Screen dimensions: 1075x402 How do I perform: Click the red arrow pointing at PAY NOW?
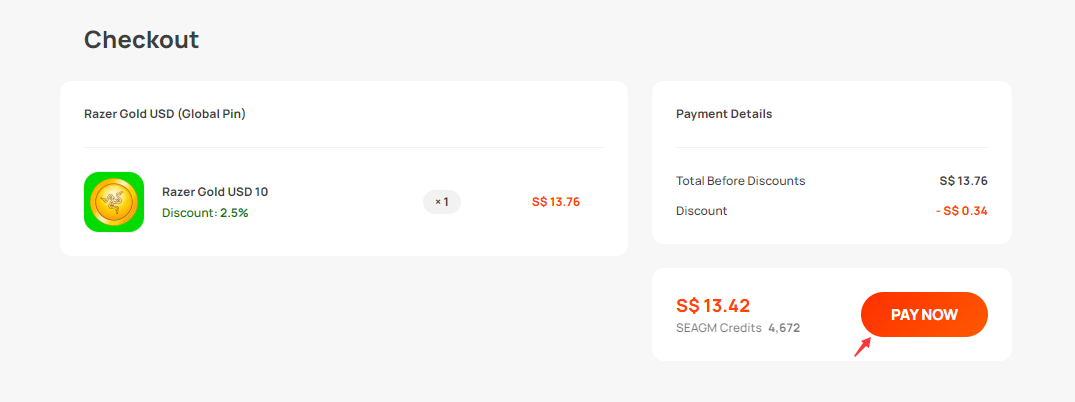tap(862, 347)
